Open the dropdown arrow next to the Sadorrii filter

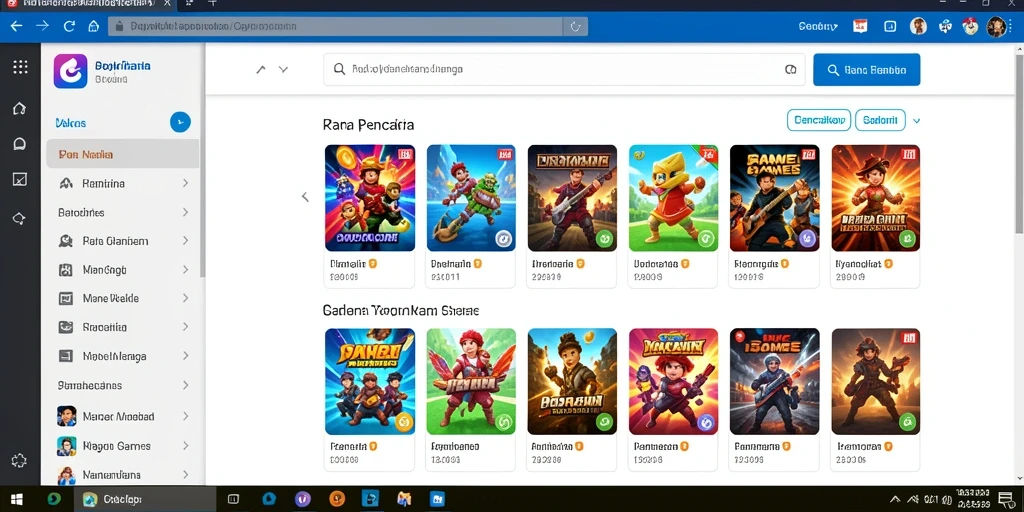pyautogui.click(x=916, y=120)
